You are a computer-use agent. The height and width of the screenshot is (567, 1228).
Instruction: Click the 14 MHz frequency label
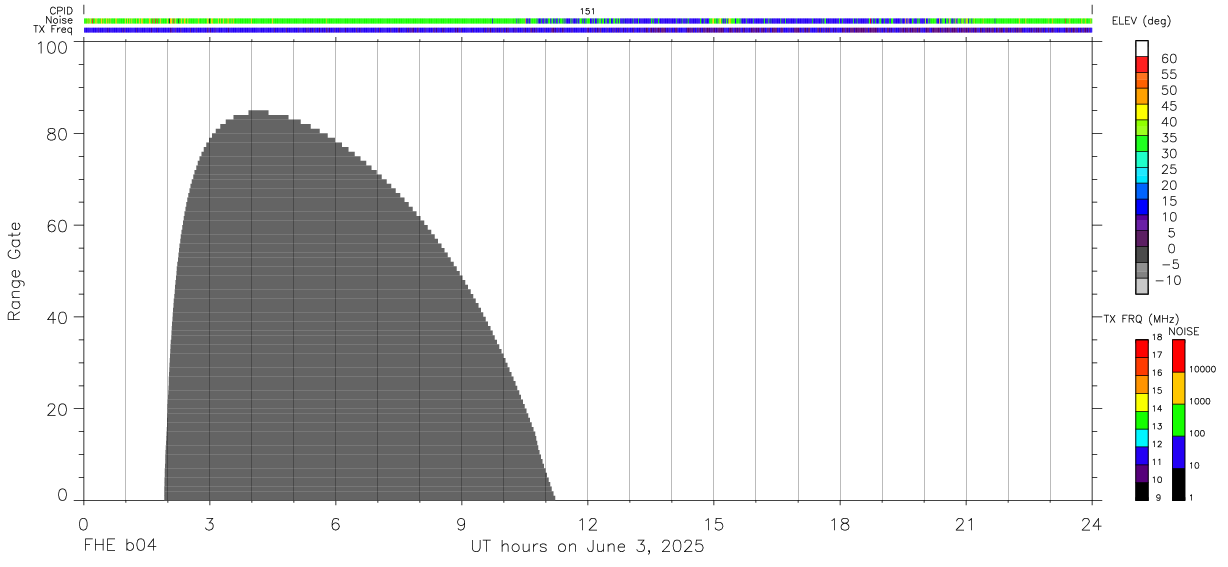point(1157,409)
